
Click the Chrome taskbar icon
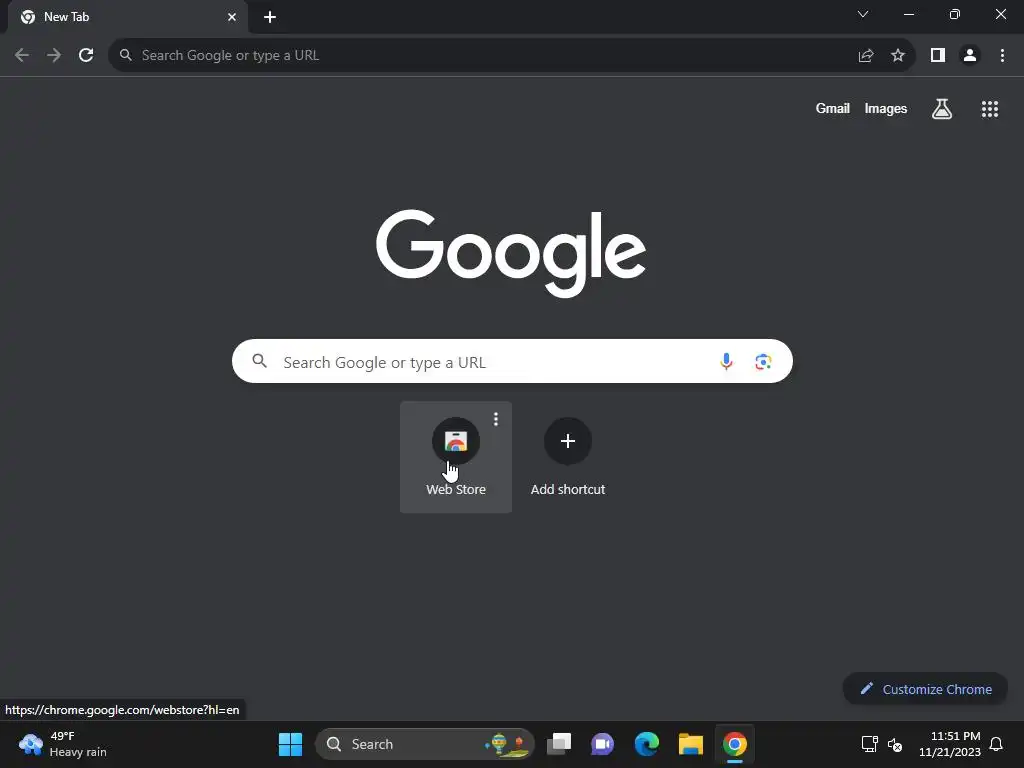point(735,744)
